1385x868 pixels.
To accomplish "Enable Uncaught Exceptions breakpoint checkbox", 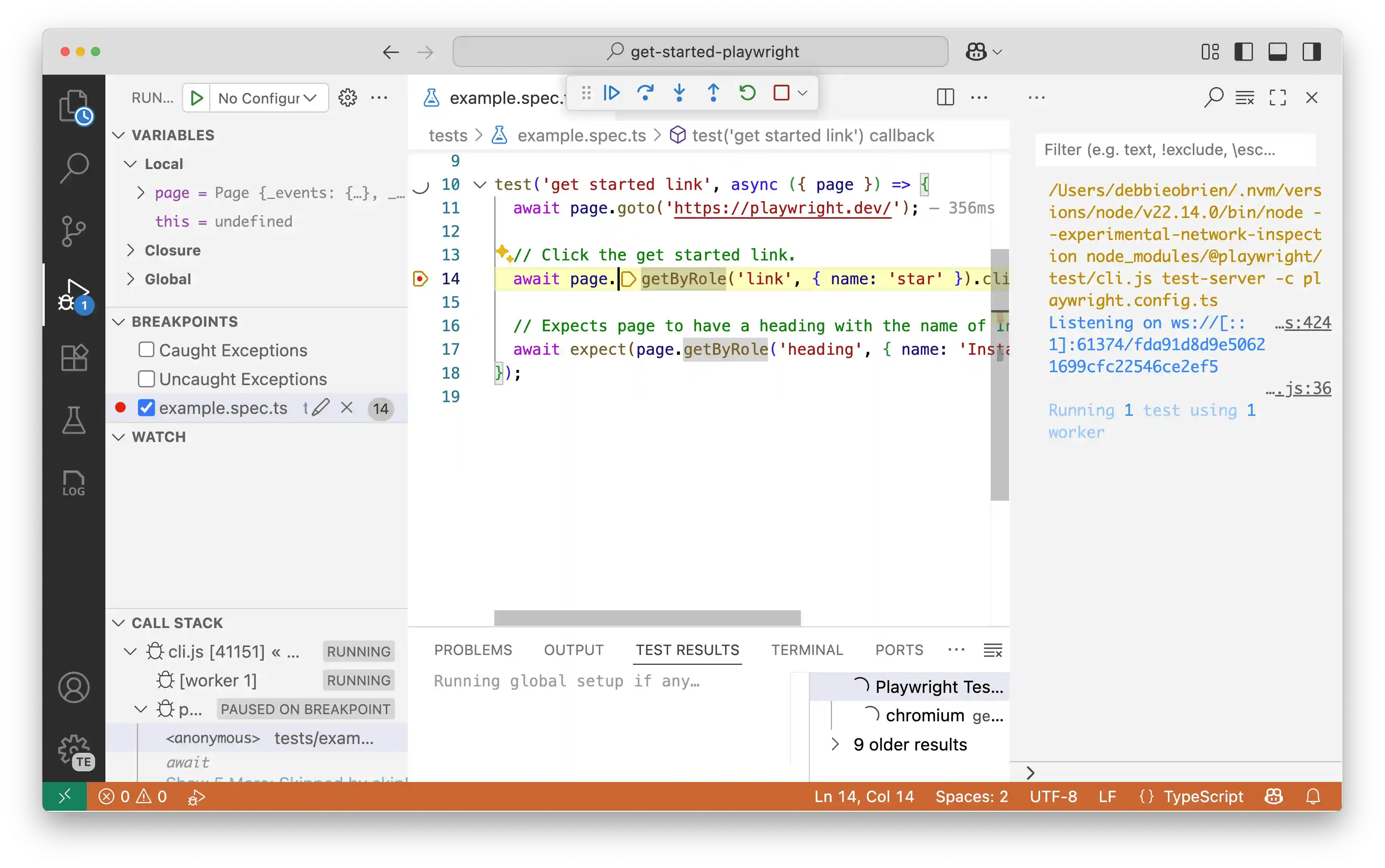I will coord(146,378).
